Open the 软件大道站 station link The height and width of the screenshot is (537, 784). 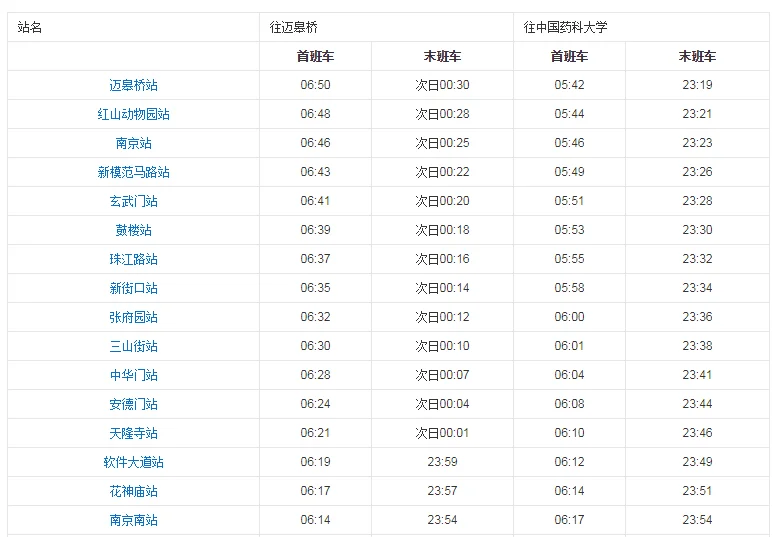tap(134, 462)
